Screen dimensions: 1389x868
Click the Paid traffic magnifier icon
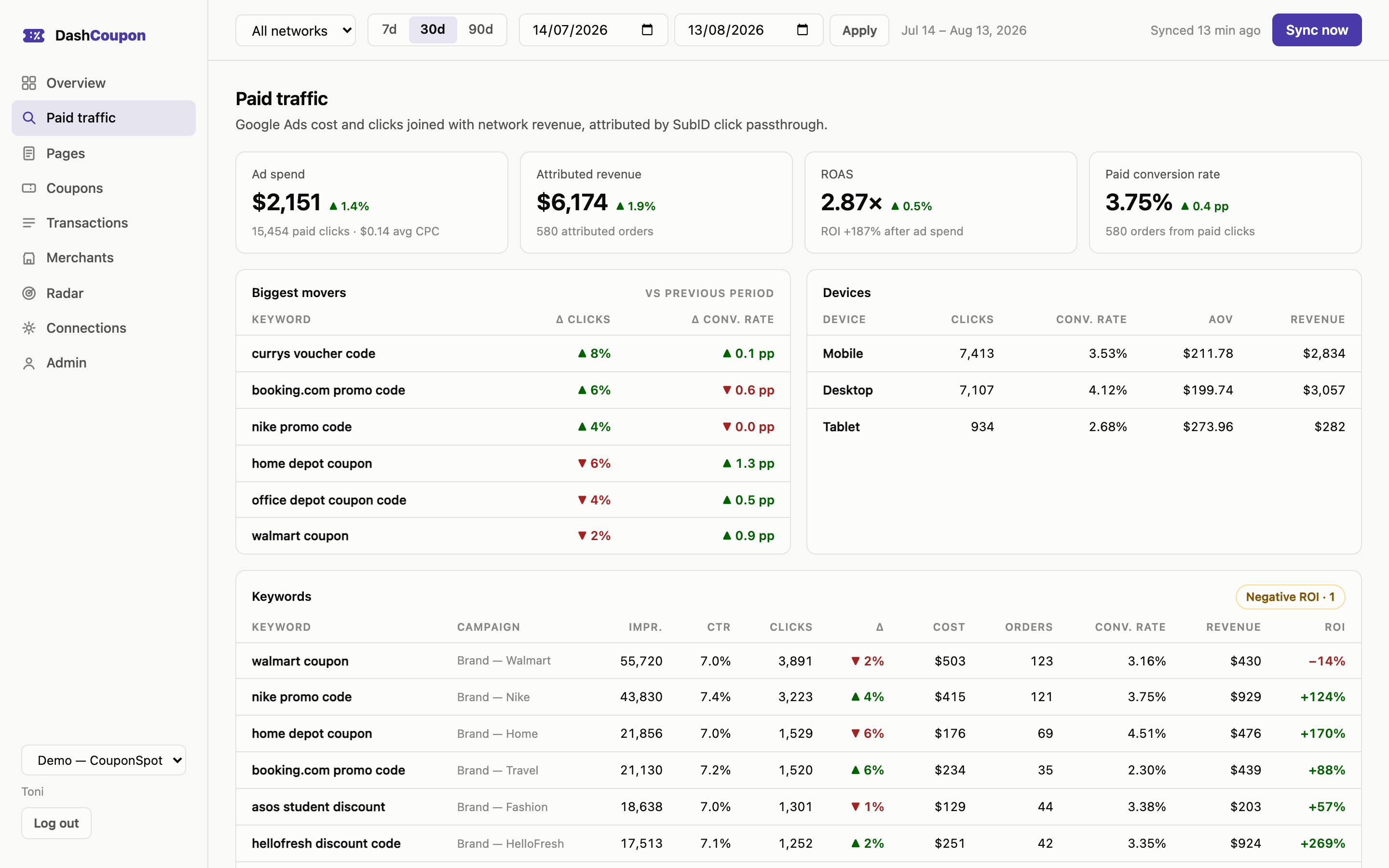29,118
